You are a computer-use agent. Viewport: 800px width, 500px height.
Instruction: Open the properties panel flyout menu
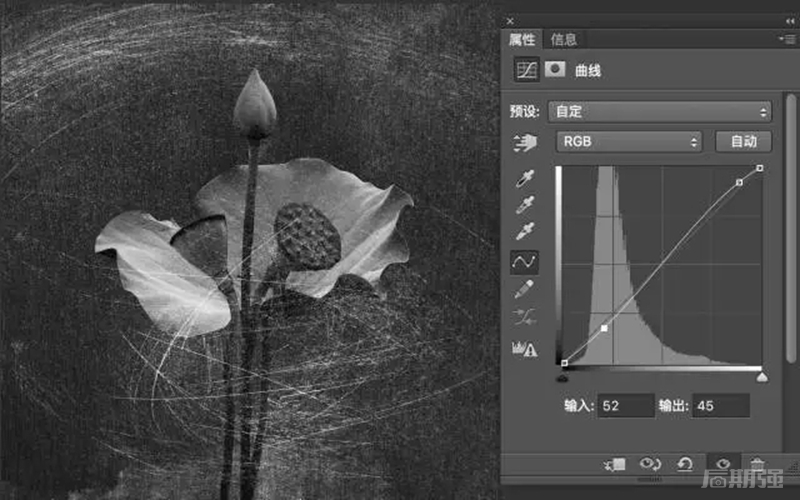point(787,39)
